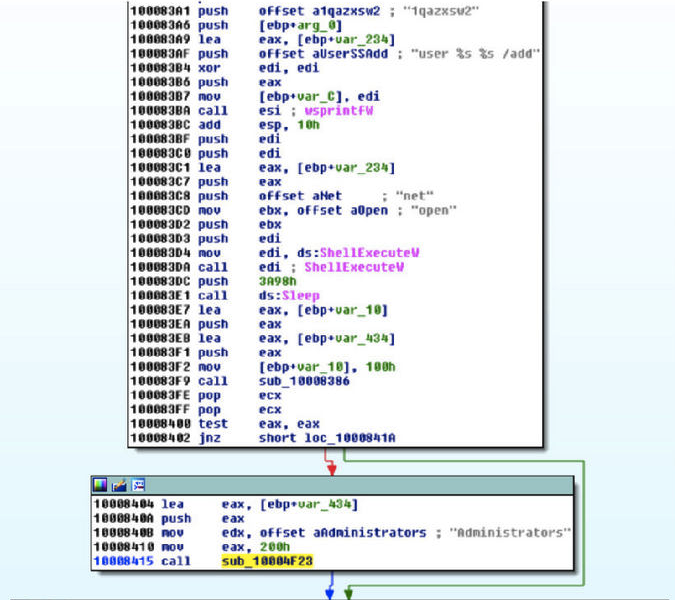Click ds:ShellExecuteW in the mov edi line
675x600 pixels.
pos(358,253)
